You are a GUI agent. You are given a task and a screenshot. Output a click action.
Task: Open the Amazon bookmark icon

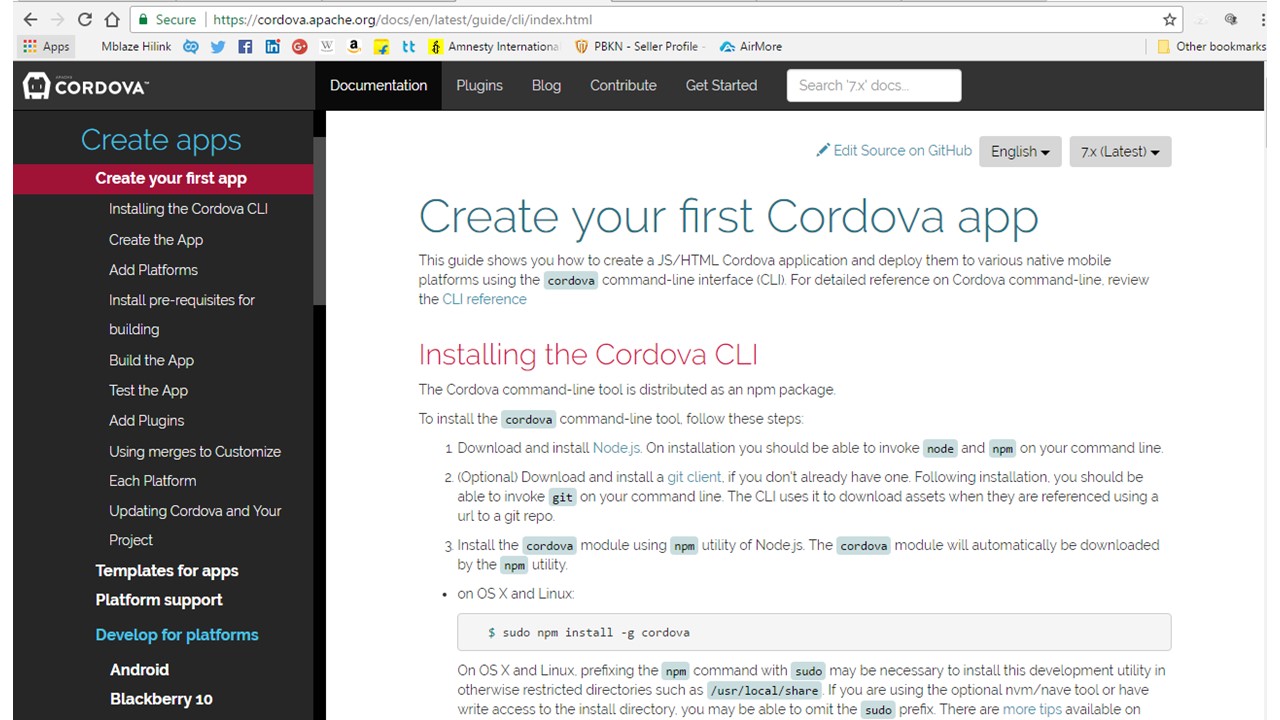point(354,46)
